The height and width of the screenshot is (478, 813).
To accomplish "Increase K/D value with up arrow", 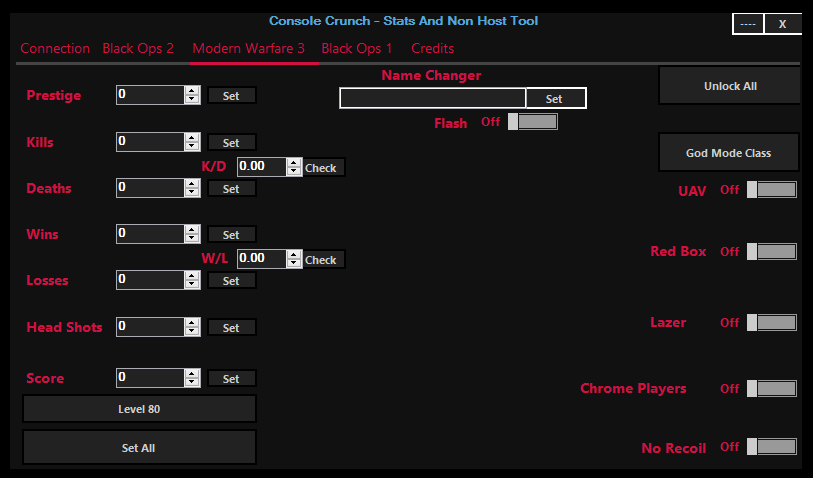I will tap(294, 163).
